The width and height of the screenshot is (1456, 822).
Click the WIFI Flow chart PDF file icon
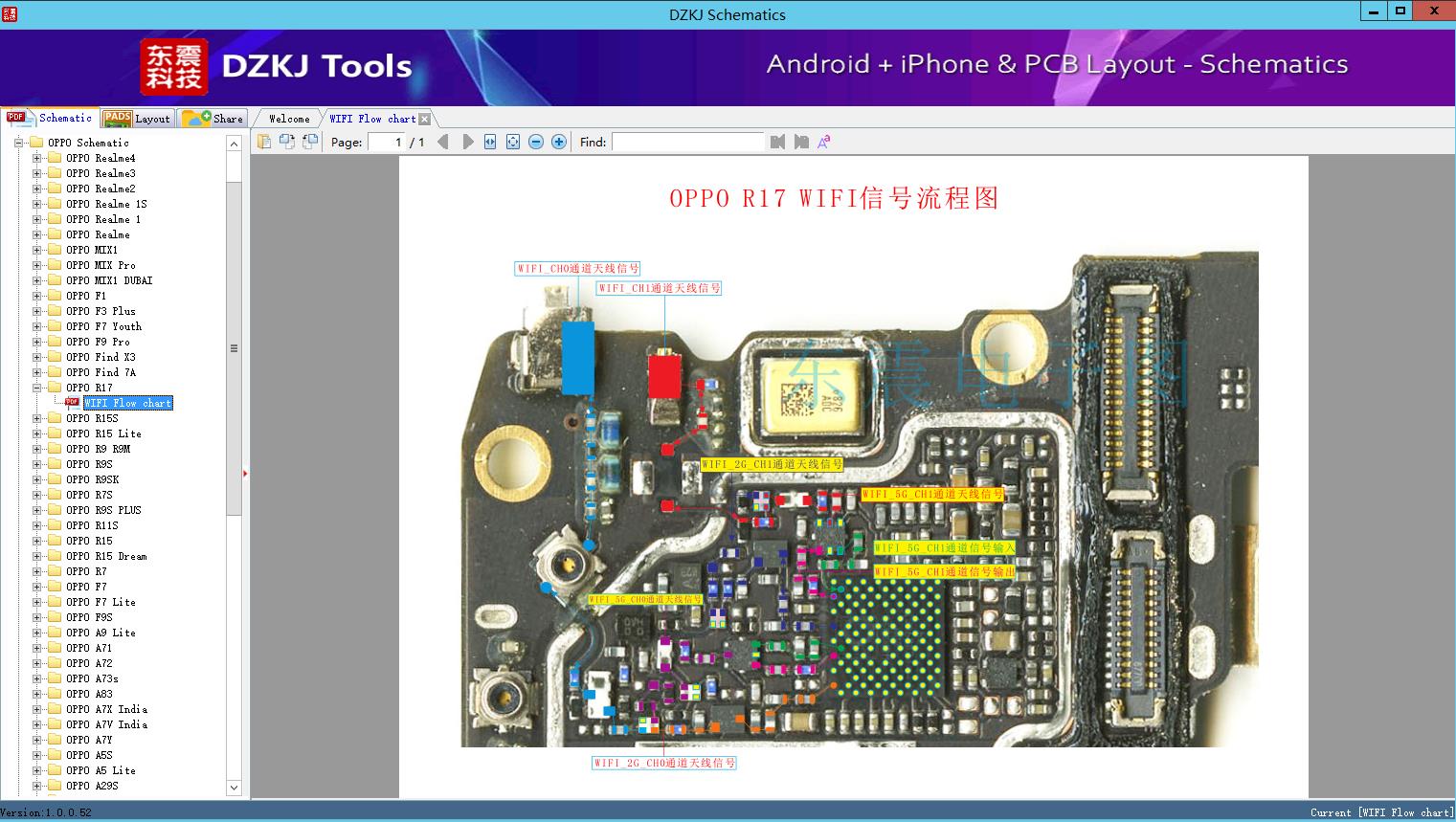pyautogui.click(x=73, y=403)
